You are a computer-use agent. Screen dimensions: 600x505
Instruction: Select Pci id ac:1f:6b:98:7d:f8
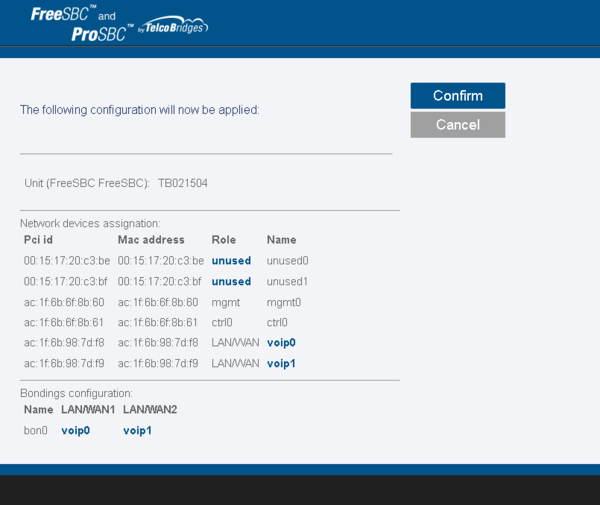64,343
